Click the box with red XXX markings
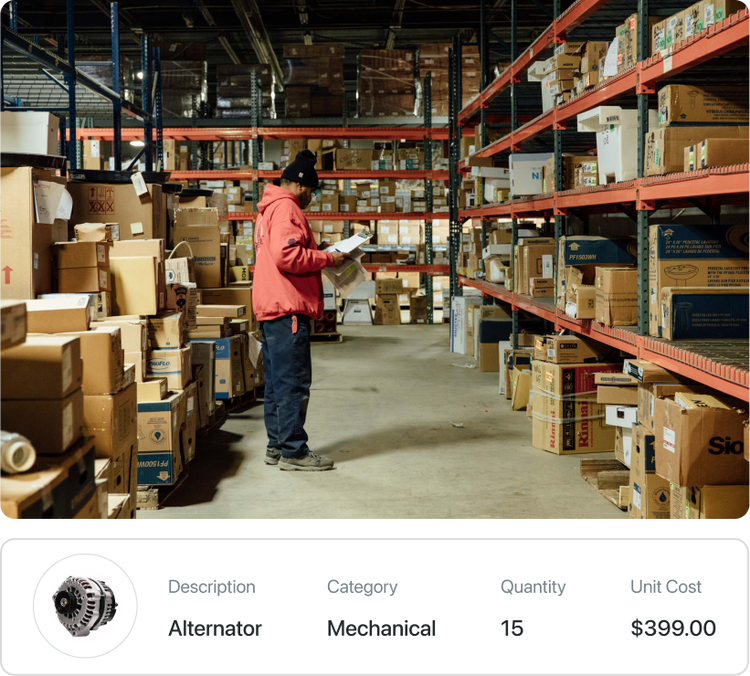The image size is (750, 676). click(x=113, y=210)
